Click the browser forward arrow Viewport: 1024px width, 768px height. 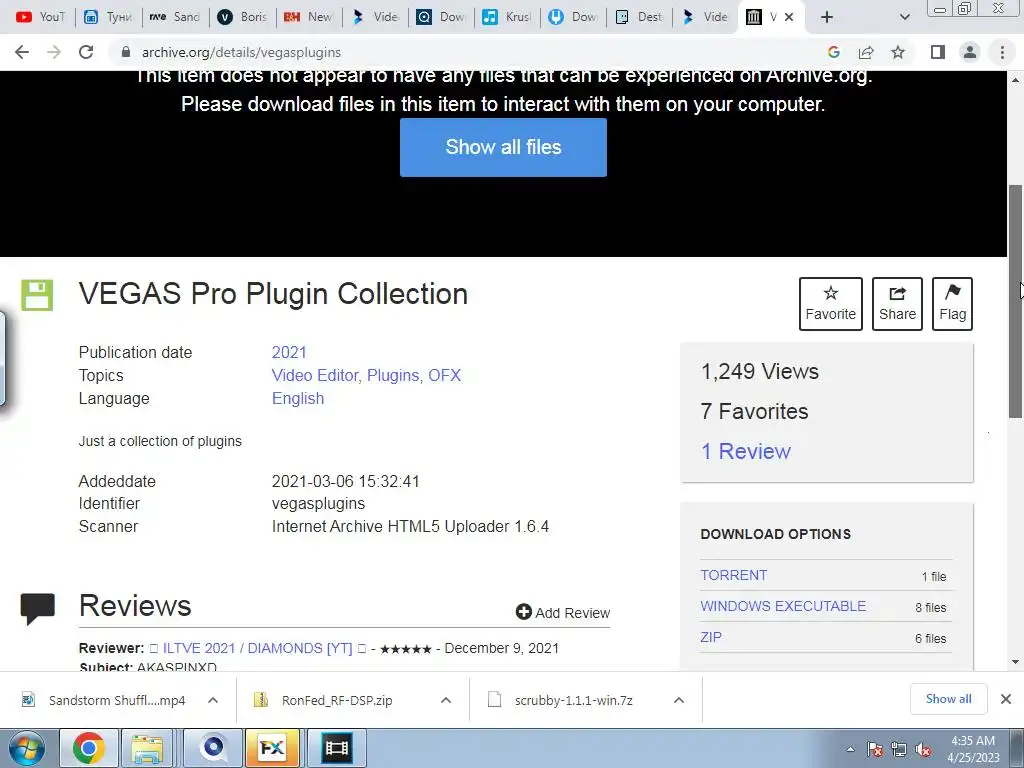(54, 52)
